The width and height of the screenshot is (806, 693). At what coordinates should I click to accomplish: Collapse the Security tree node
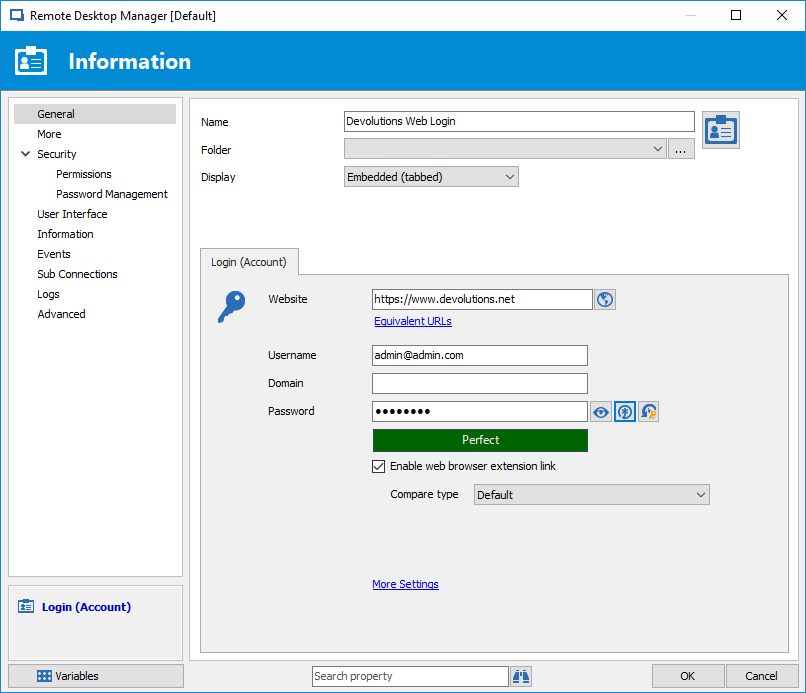[25, 154]
